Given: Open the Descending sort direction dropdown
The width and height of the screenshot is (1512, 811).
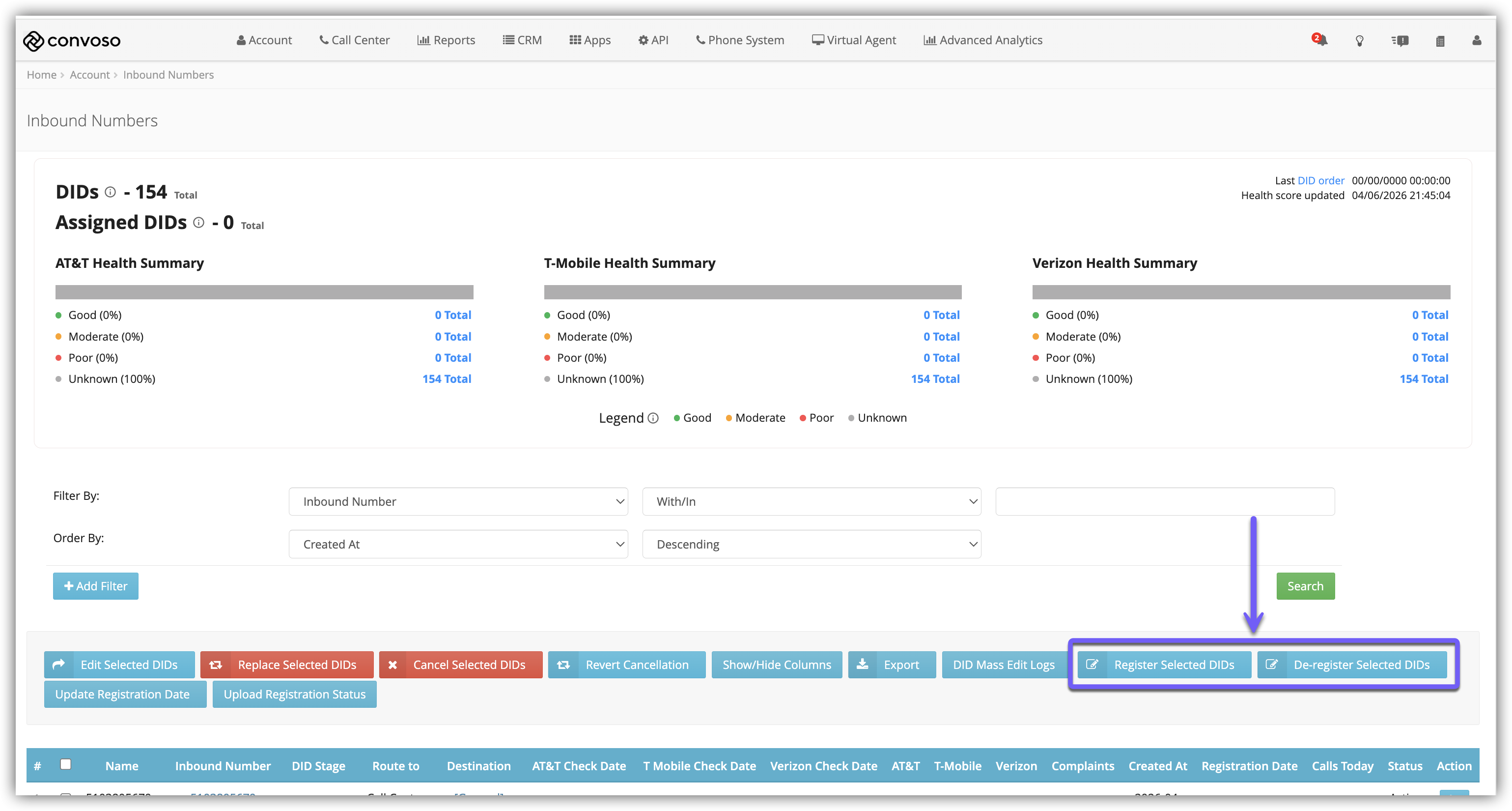Looking at the screenshot, I should [811, 545].
